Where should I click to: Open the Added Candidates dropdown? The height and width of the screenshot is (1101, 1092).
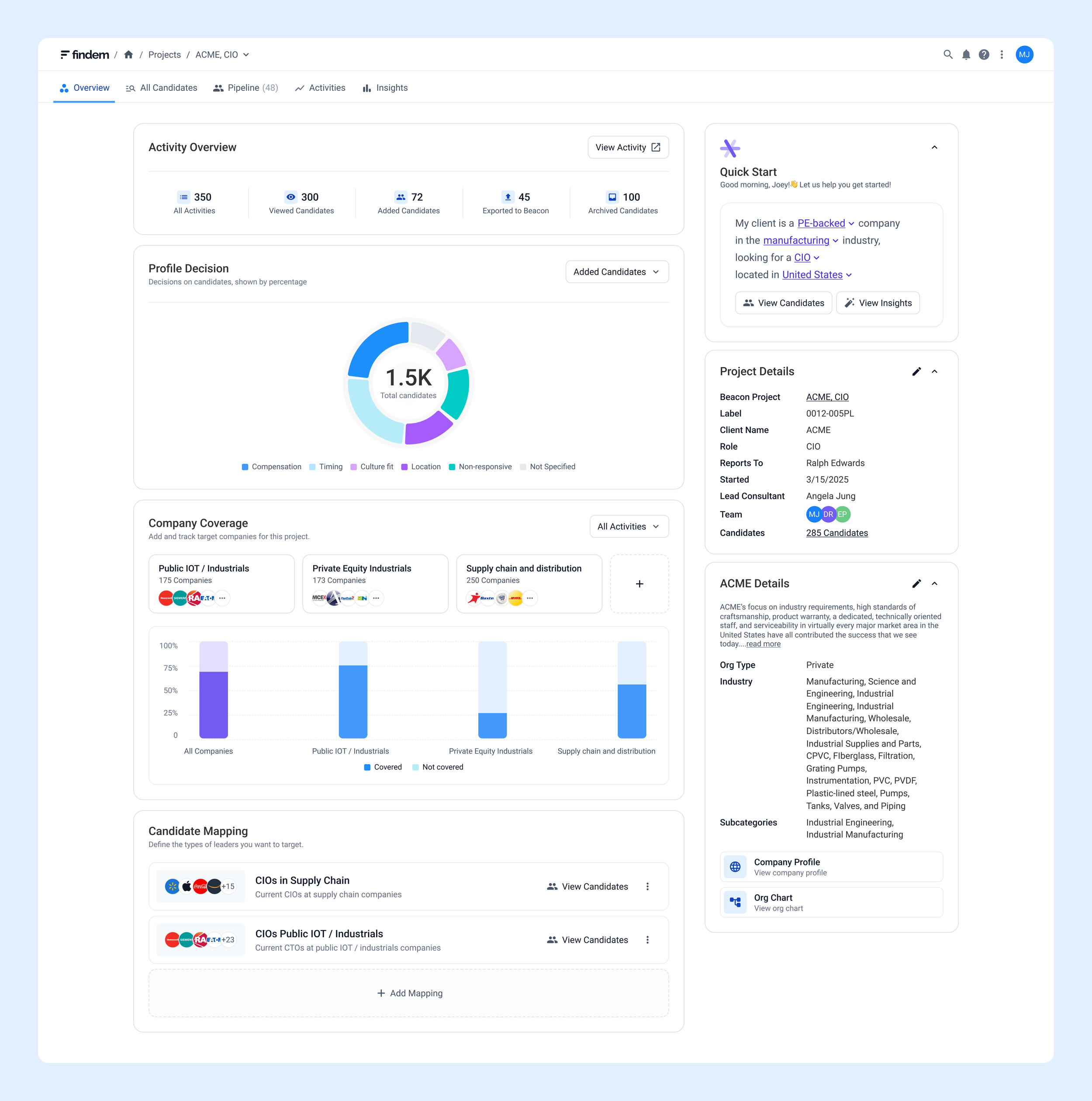(x=616, y=272)
